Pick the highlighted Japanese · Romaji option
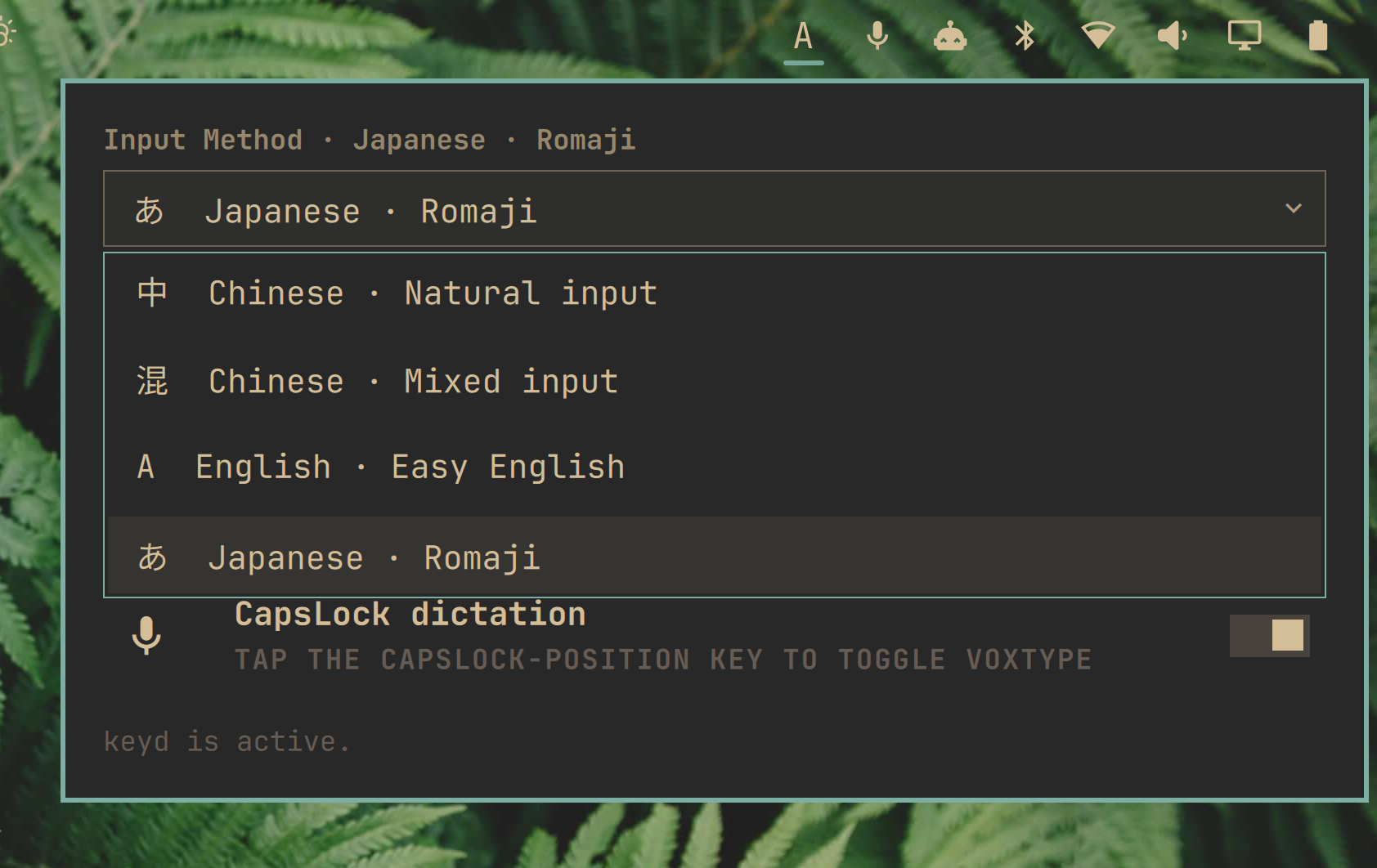This screenshot has height=868, width=1377. click(714, 557)
